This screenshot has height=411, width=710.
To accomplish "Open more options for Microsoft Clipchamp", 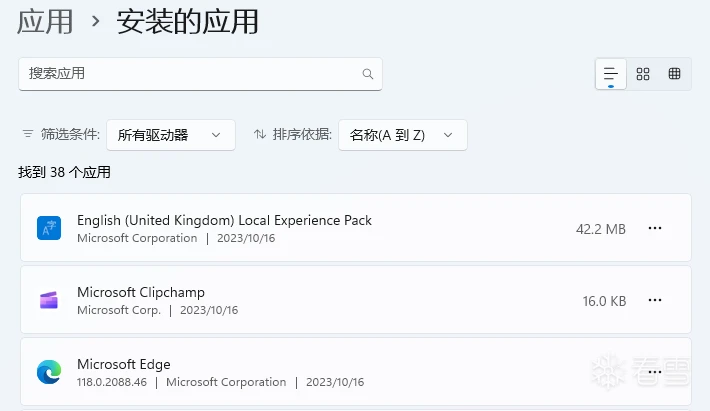I will tap(655, 300).
